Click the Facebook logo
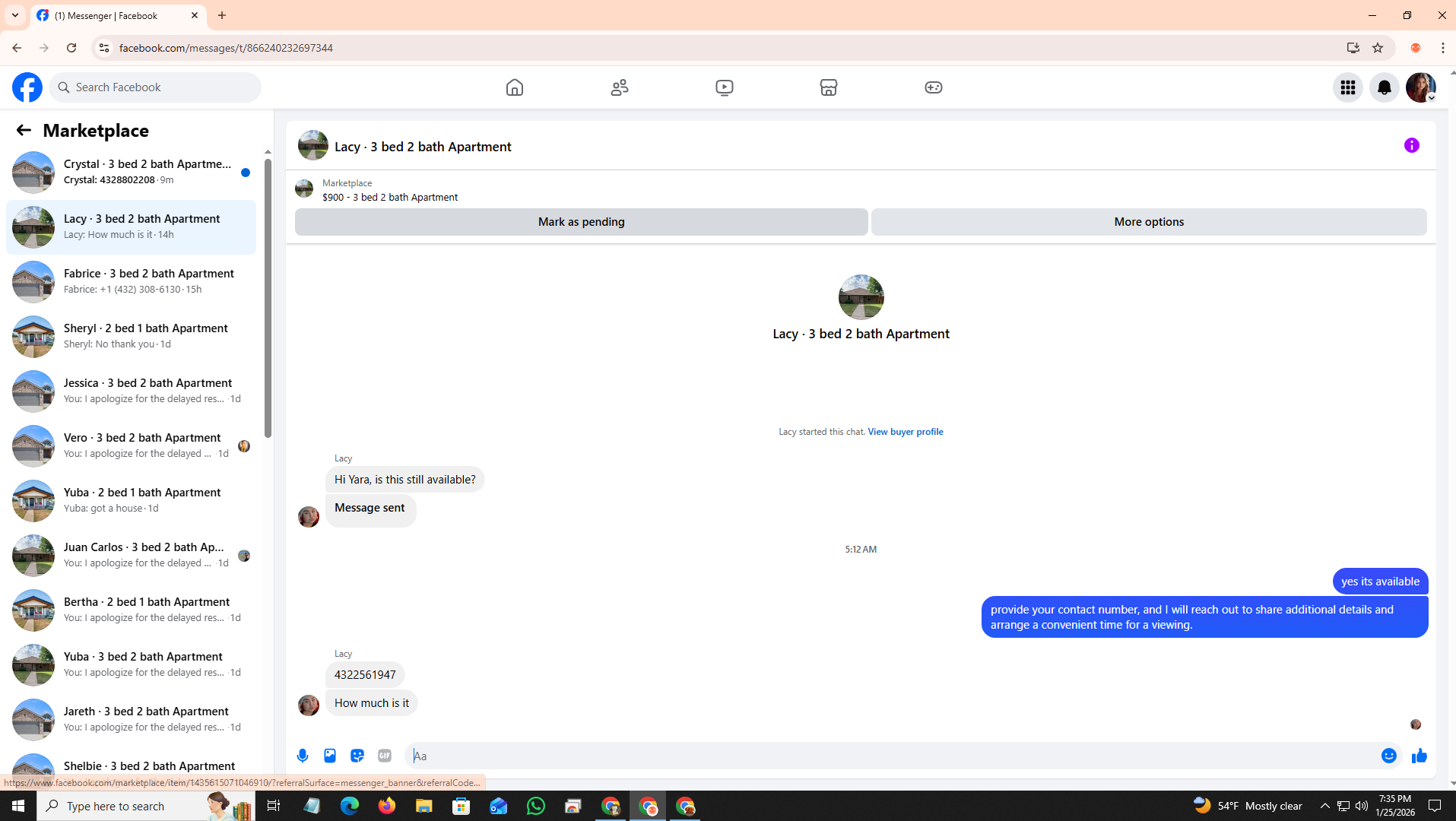 27,87
